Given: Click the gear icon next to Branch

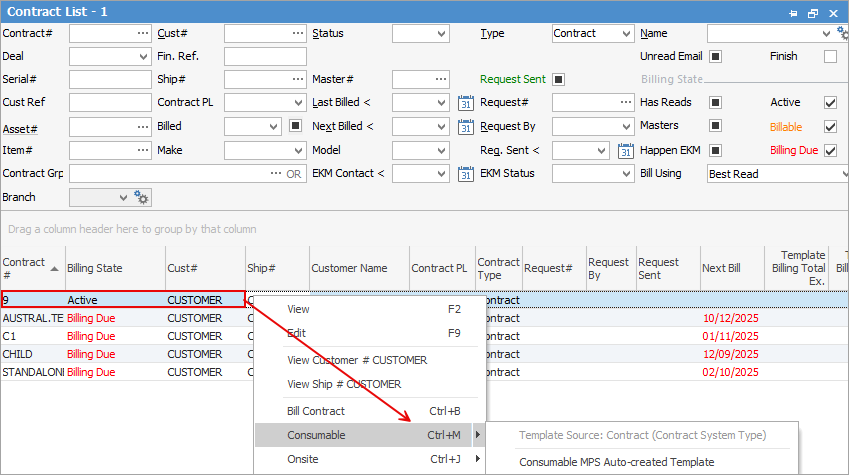Looking at the screenshot, I should (141, 198).
